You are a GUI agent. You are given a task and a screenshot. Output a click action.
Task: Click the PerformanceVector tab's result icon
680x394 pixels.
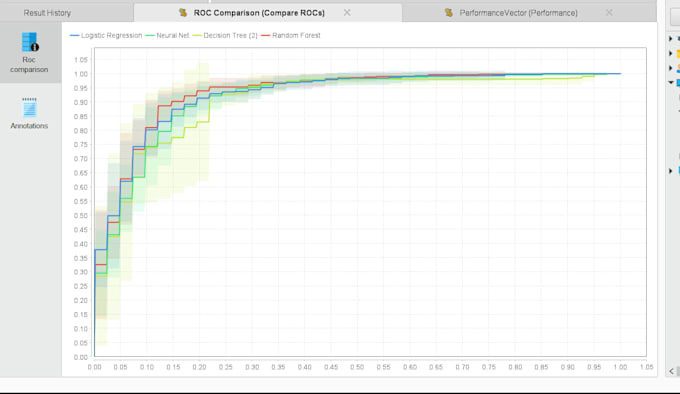click(449, 13)
